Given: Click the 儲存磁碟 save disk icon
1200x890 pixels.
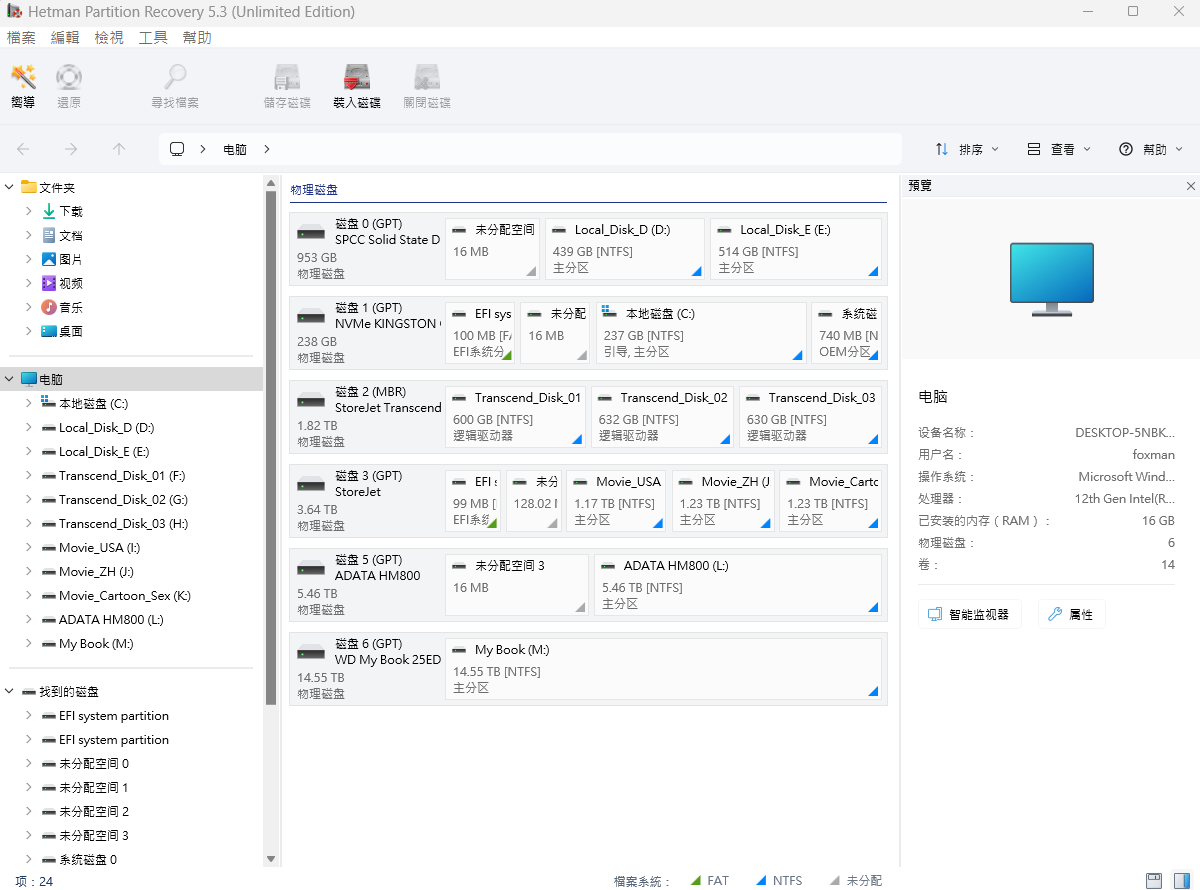Looking at the screenshot, I should point(287,87).
